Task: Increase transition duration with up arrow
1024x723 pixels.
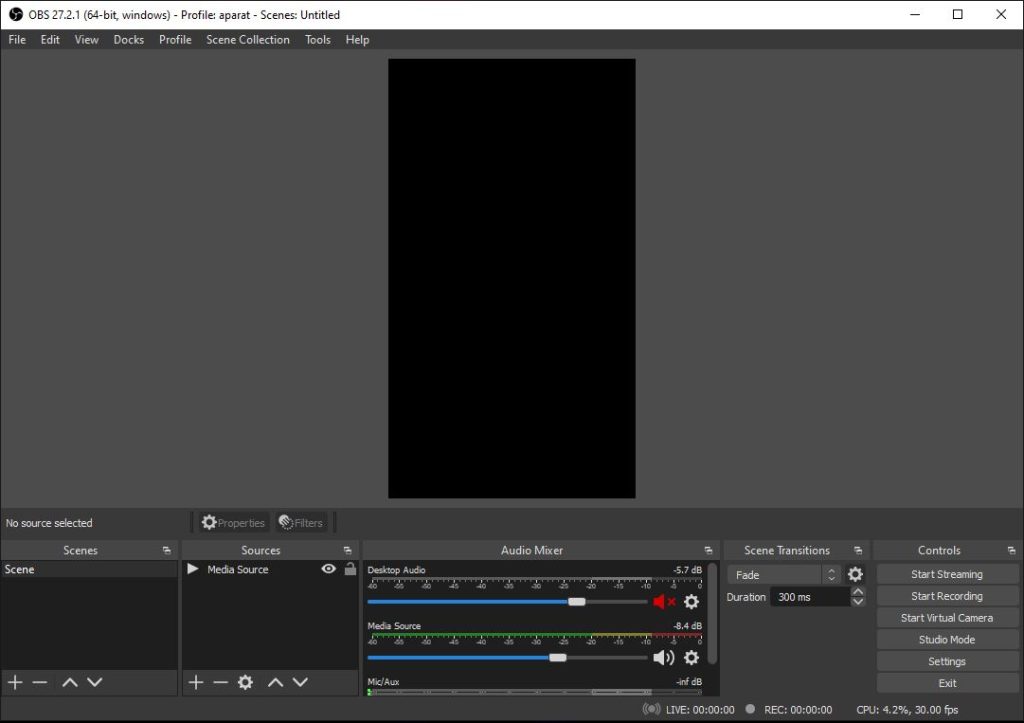Action: 858,592
